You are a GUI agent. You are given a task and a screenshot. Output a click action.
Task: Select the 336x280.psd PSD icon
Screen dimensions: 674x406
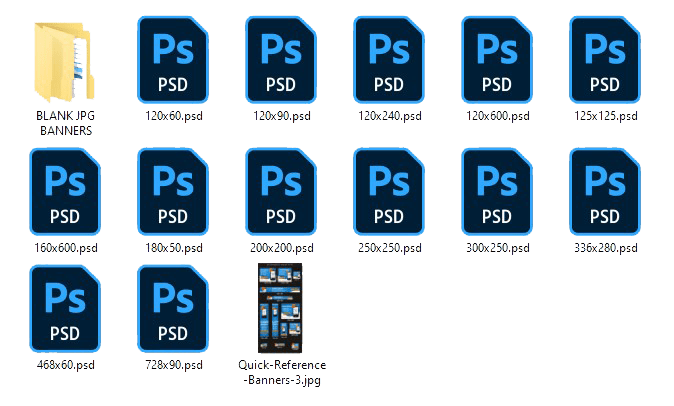(605, 192)
